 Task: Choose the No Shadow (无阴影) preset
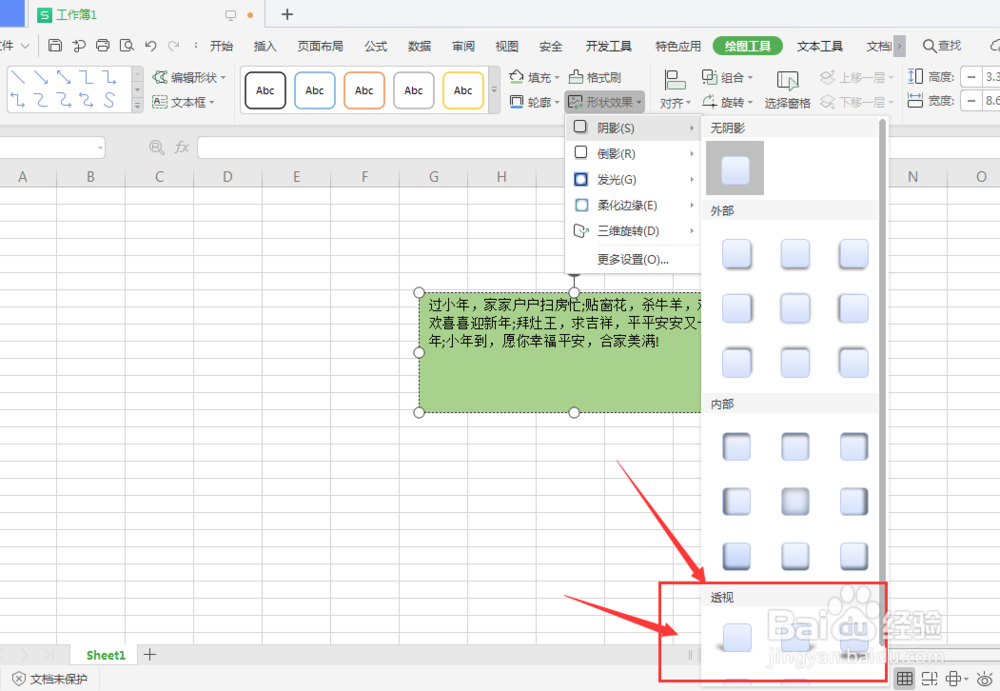[735, 168]
